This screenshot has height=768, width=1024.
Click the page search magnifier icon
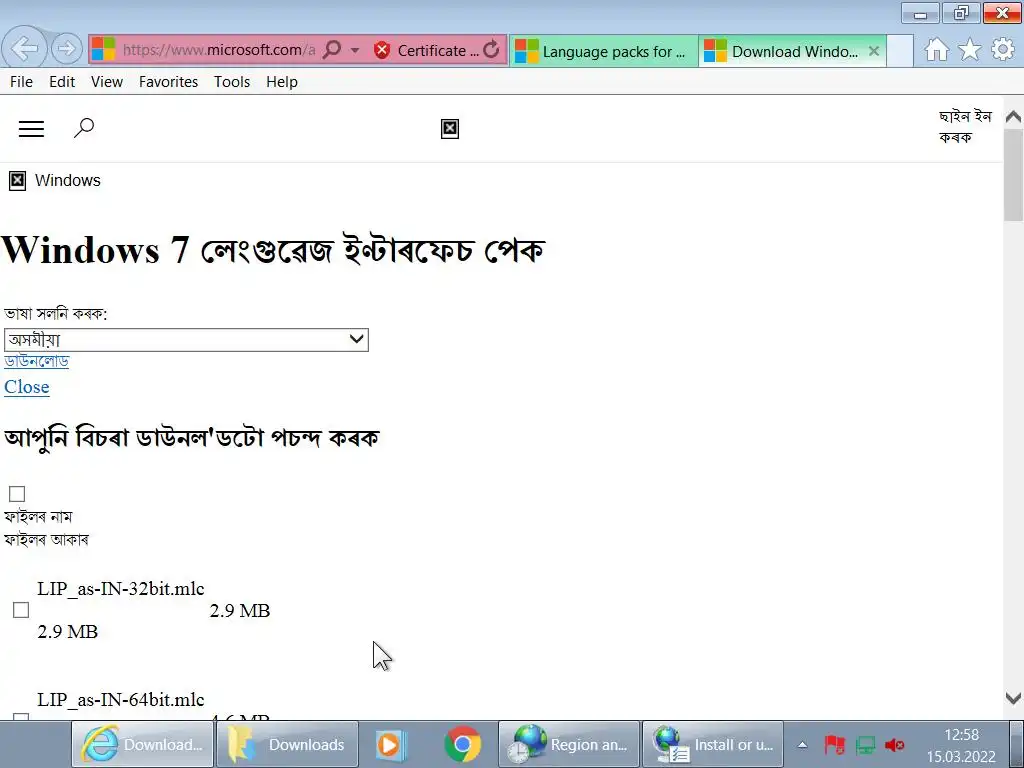[84, 127]
